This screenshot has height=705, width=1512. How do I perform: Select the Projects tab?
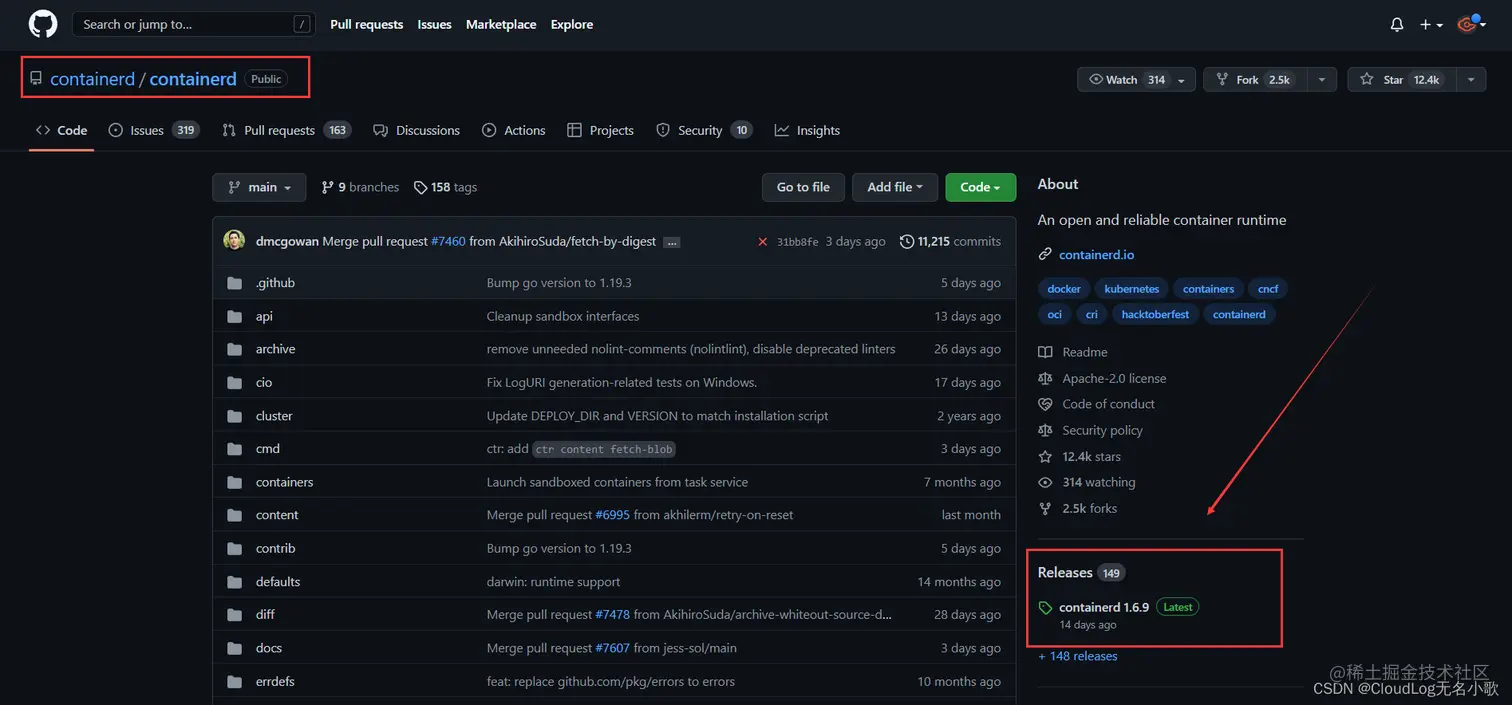[600, 130]
